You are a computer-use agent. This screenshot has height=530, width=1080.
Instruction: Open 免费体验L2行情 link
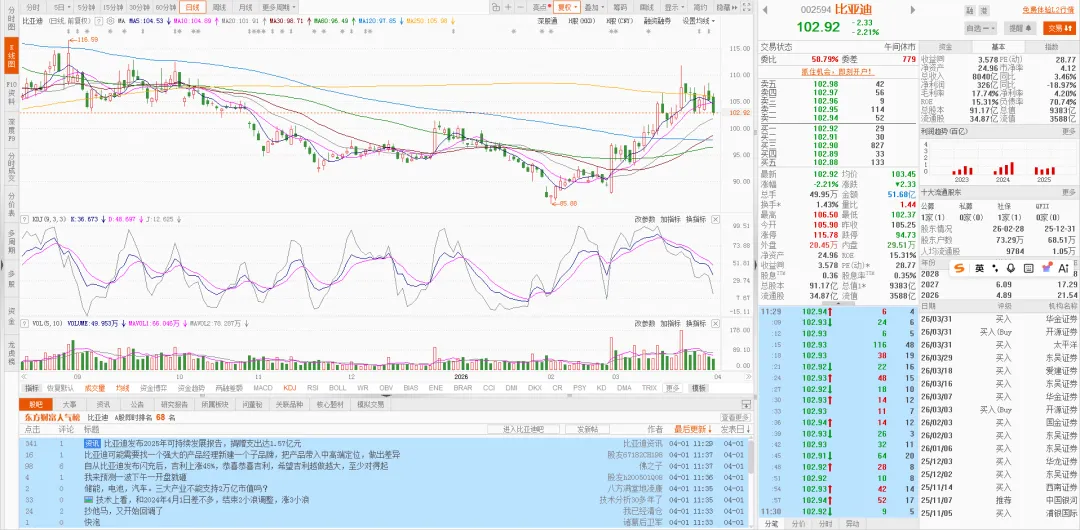click(1048, 10)
